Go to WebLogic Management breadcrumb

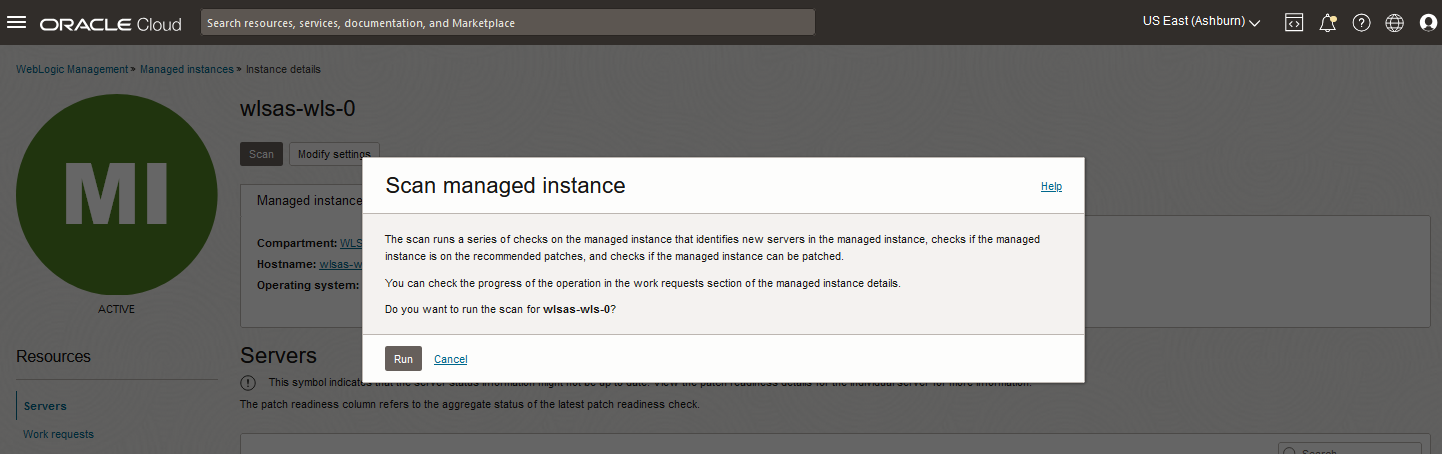point(72,69)
